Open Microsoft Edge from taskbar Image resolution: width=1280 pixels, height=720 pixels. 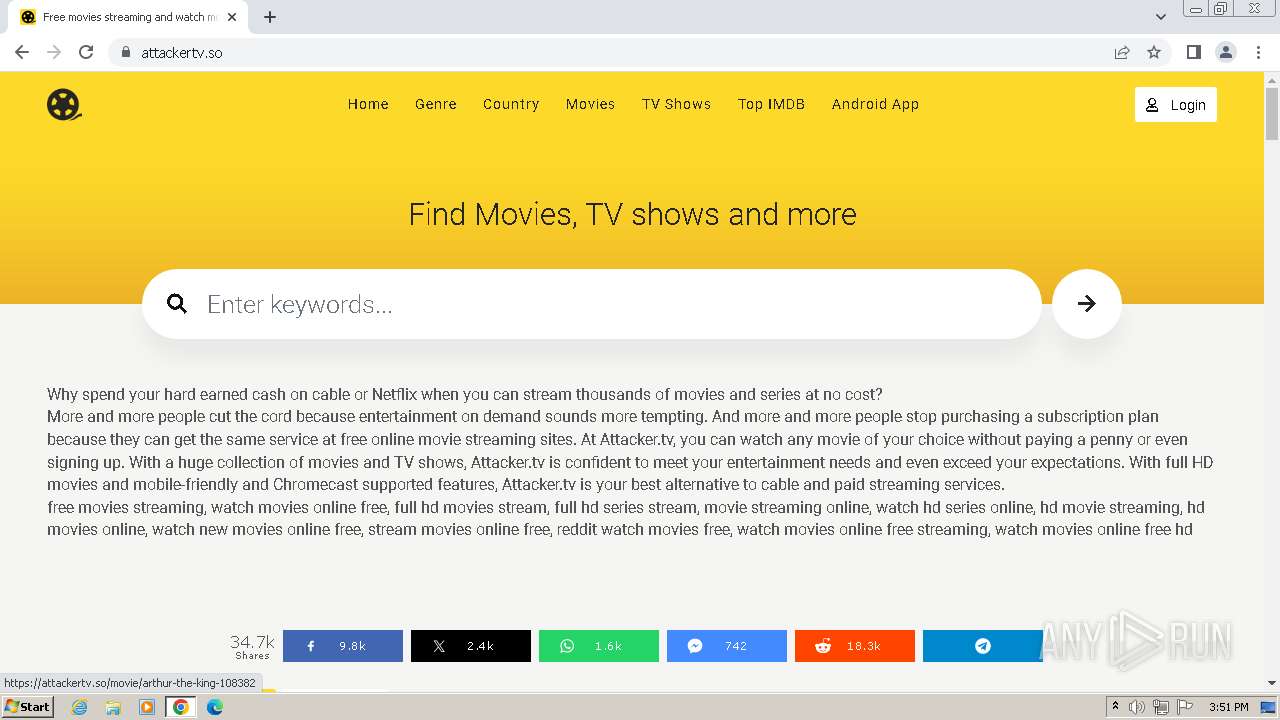pyautogui.click(x=215, y=707)
